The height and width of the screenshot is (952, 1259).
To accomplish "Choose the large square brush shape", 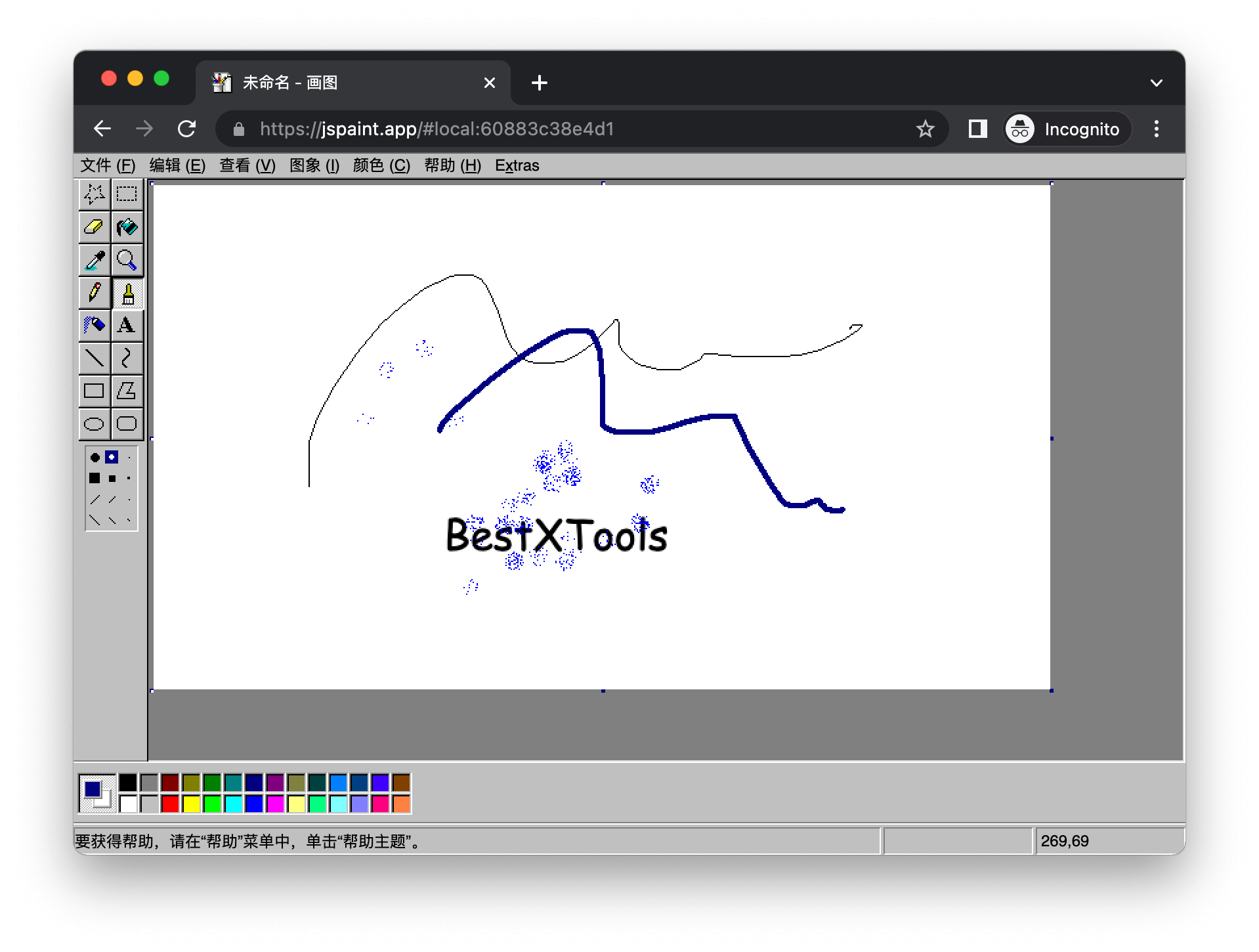I will pos(95,479).
